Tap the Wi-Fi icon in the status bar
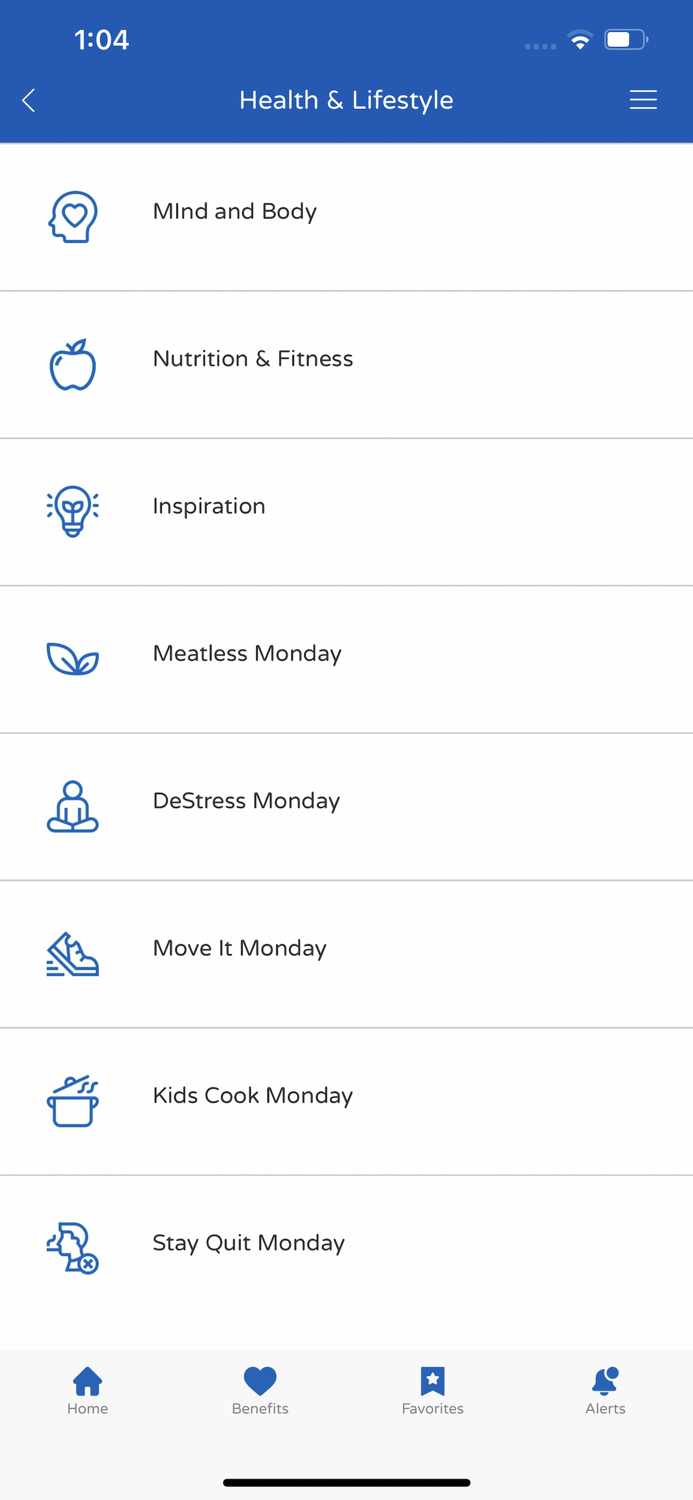Viewport: 693px width, 1500px height. click(582, 39)
